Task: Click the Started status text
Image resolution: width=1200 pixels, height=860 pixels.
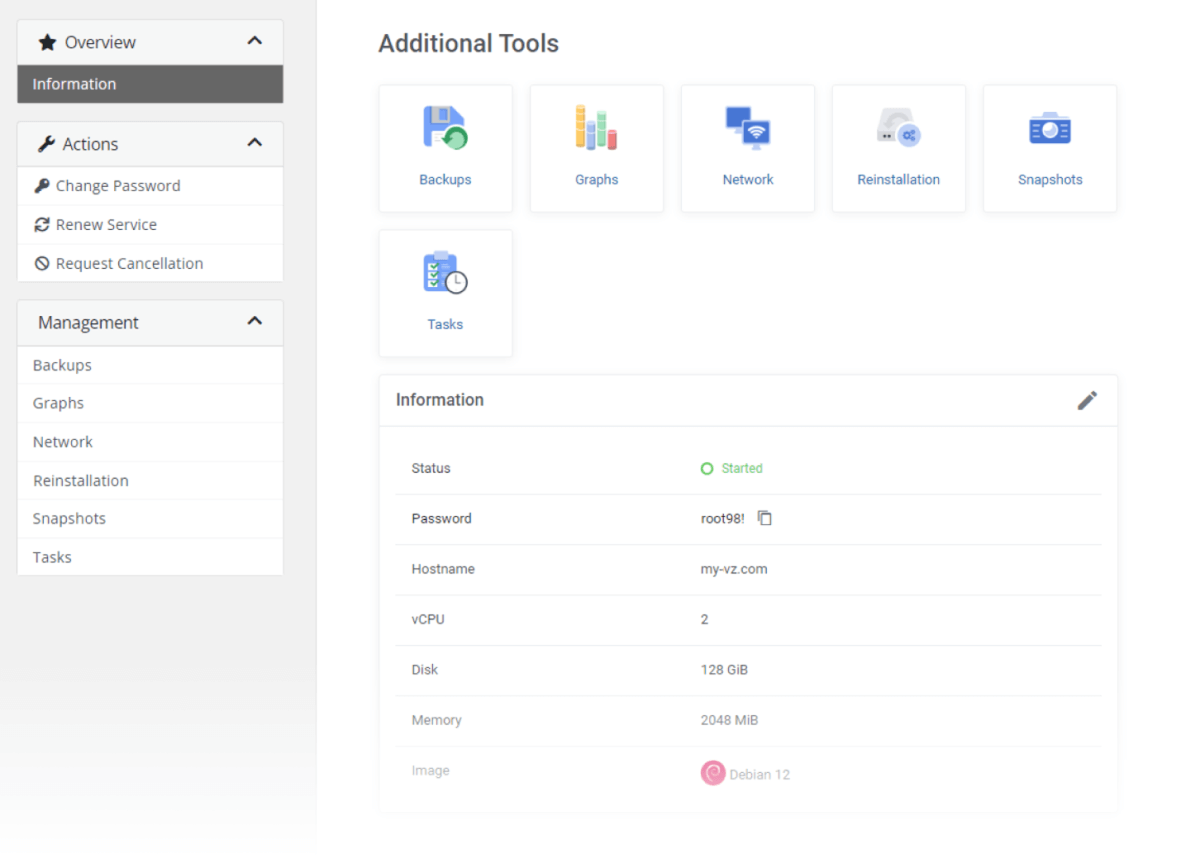Action: [742, 468]
